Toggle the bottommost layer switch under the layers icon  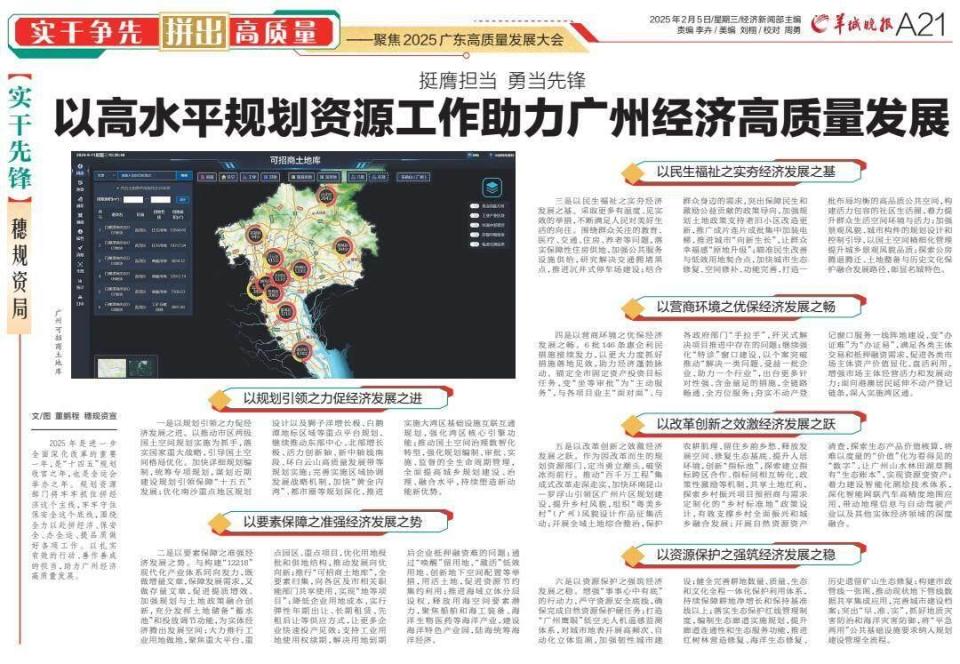click(x=474, y=244)
